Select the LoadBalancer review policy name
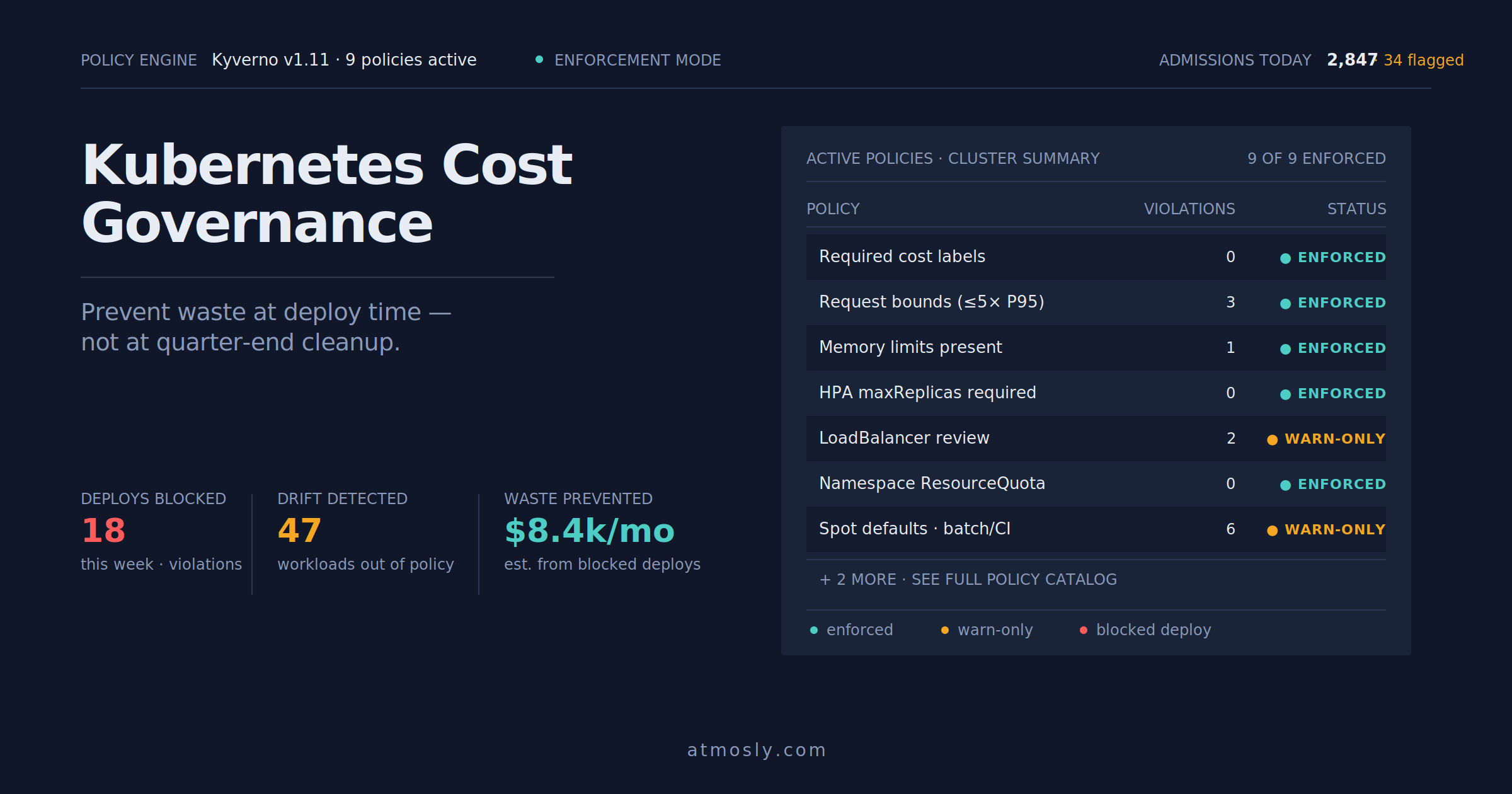This screenshot has width=1512, height=794. point(904,438)
